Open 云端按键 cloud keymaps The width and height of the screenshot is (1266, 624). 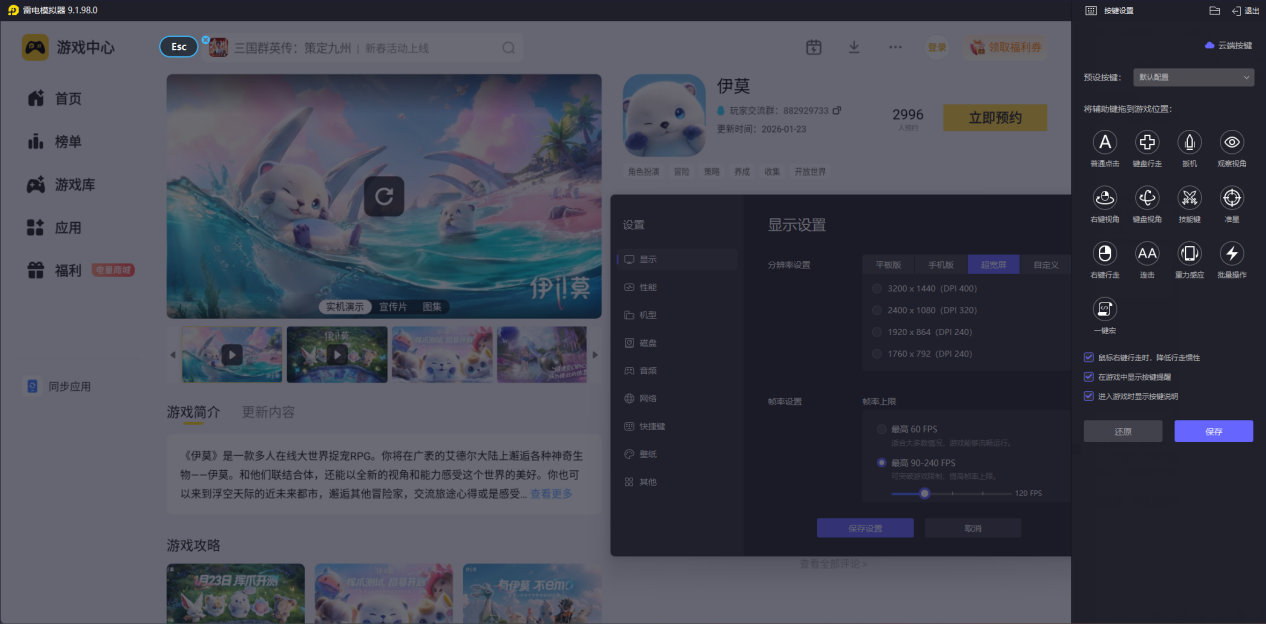pos(1228,45)
